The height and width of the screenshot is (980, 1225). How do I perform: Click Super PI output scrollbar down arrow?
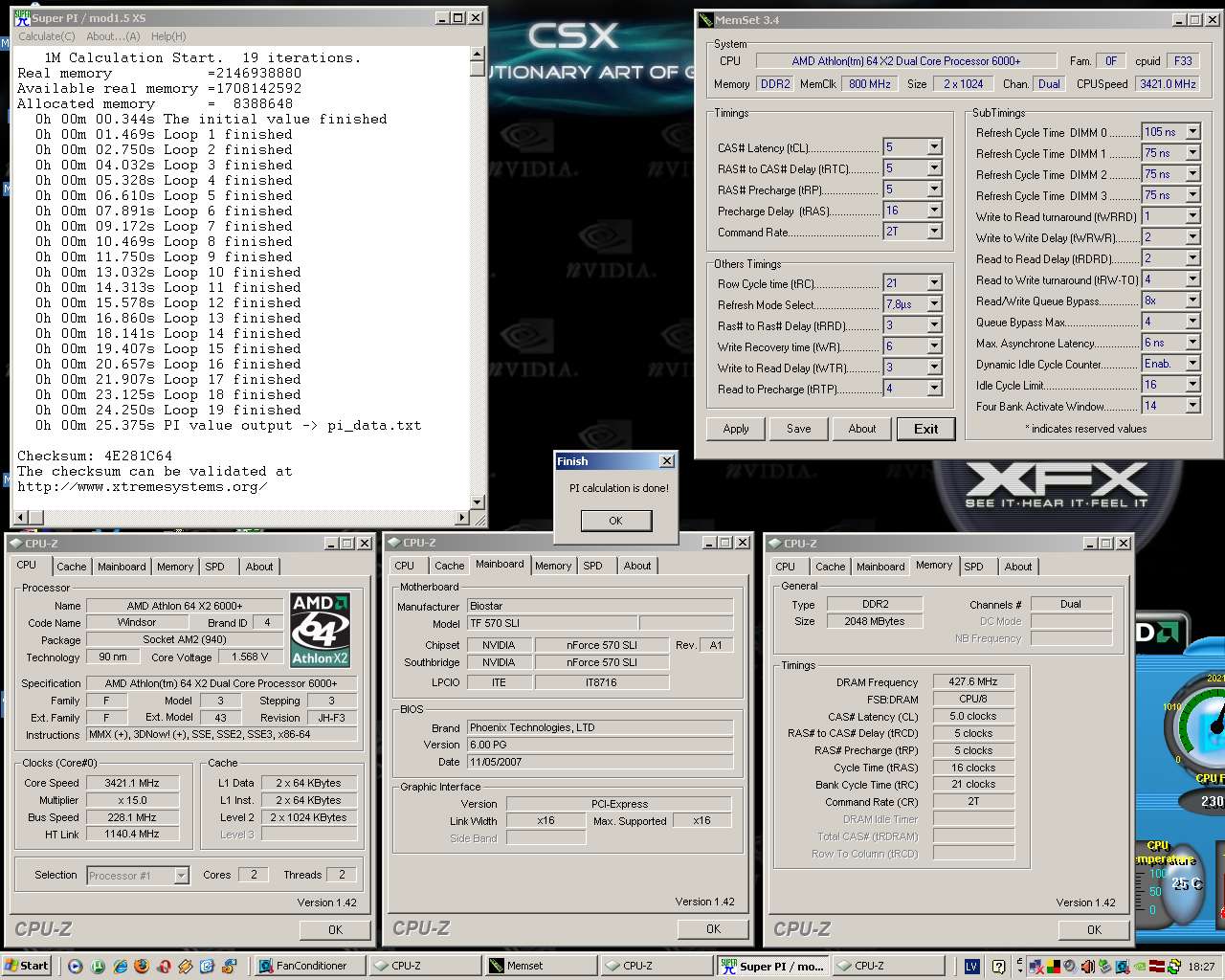click(478, 501)
